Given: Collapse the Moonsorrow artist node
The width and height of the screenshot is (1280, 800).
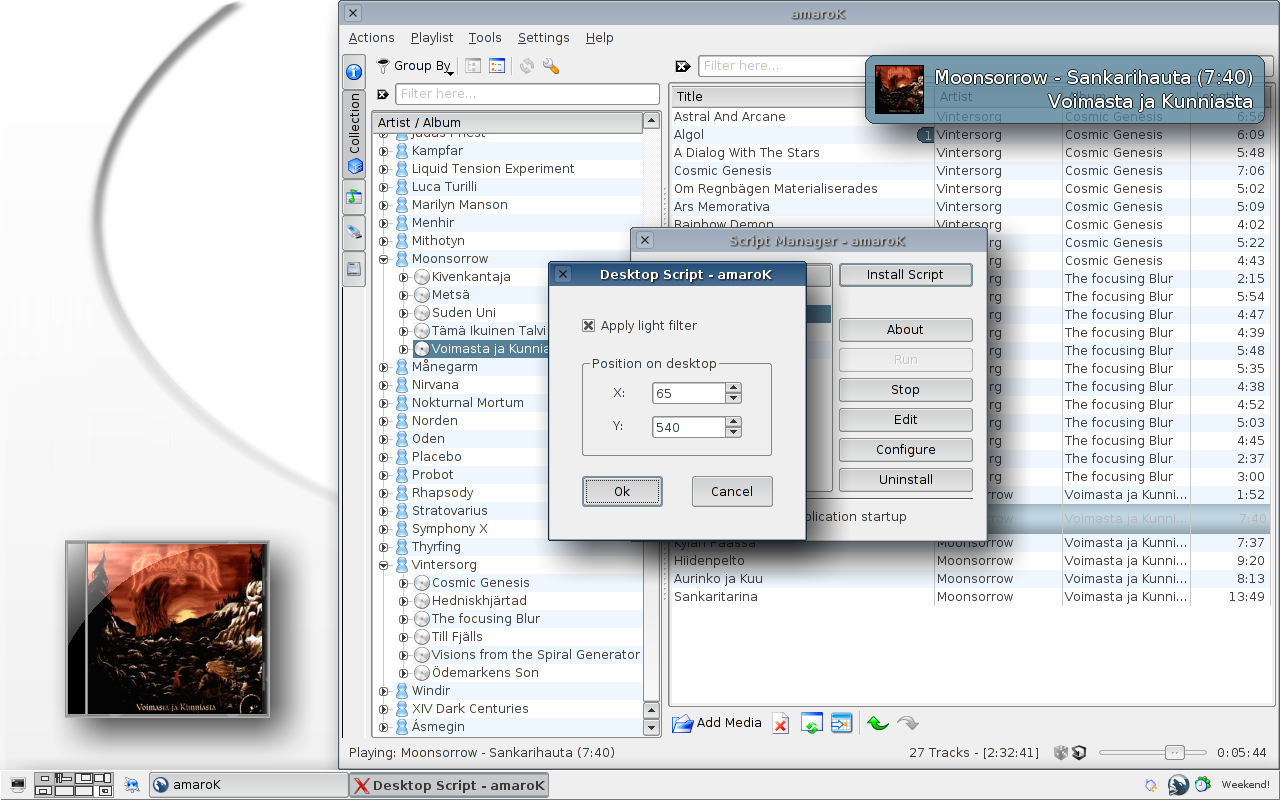Looking at the screenshot, I should tap(384, 259).
